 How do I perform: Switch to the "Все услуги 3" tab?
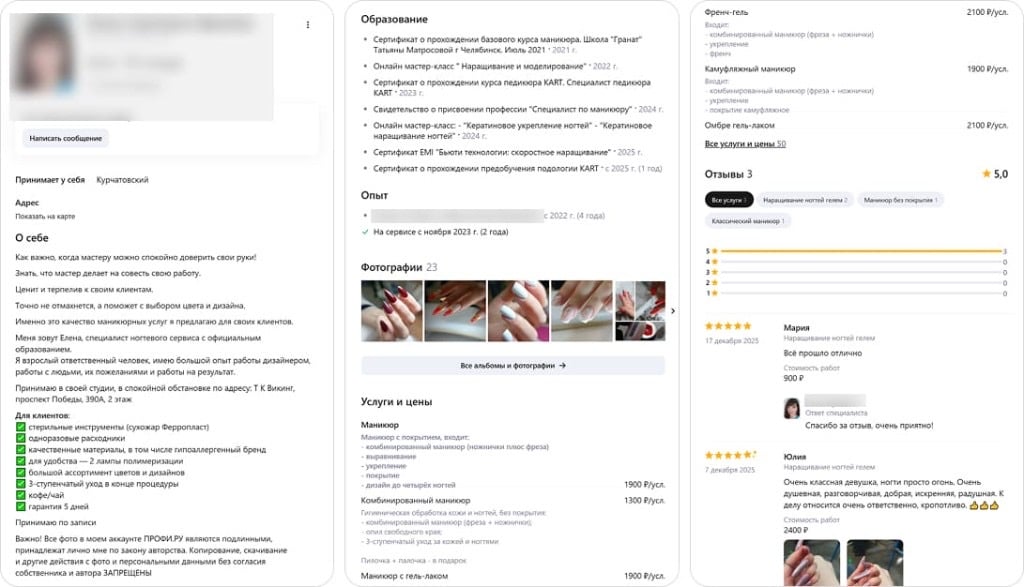731,200
